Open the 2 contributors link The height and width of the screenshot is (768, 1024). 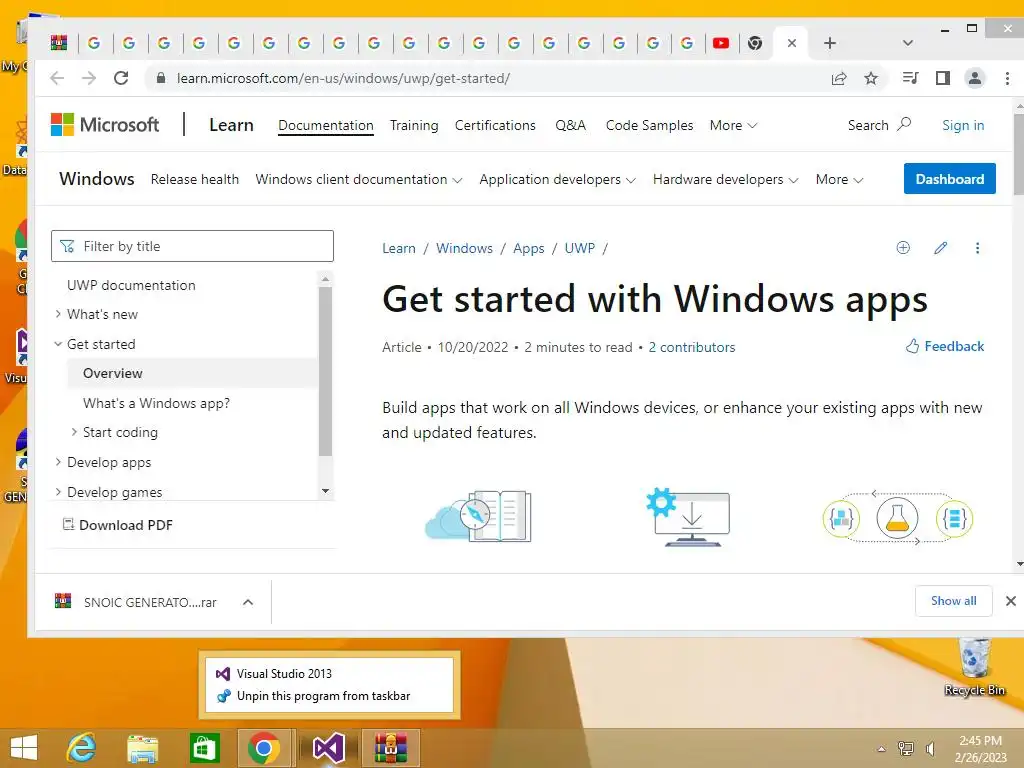692,347
